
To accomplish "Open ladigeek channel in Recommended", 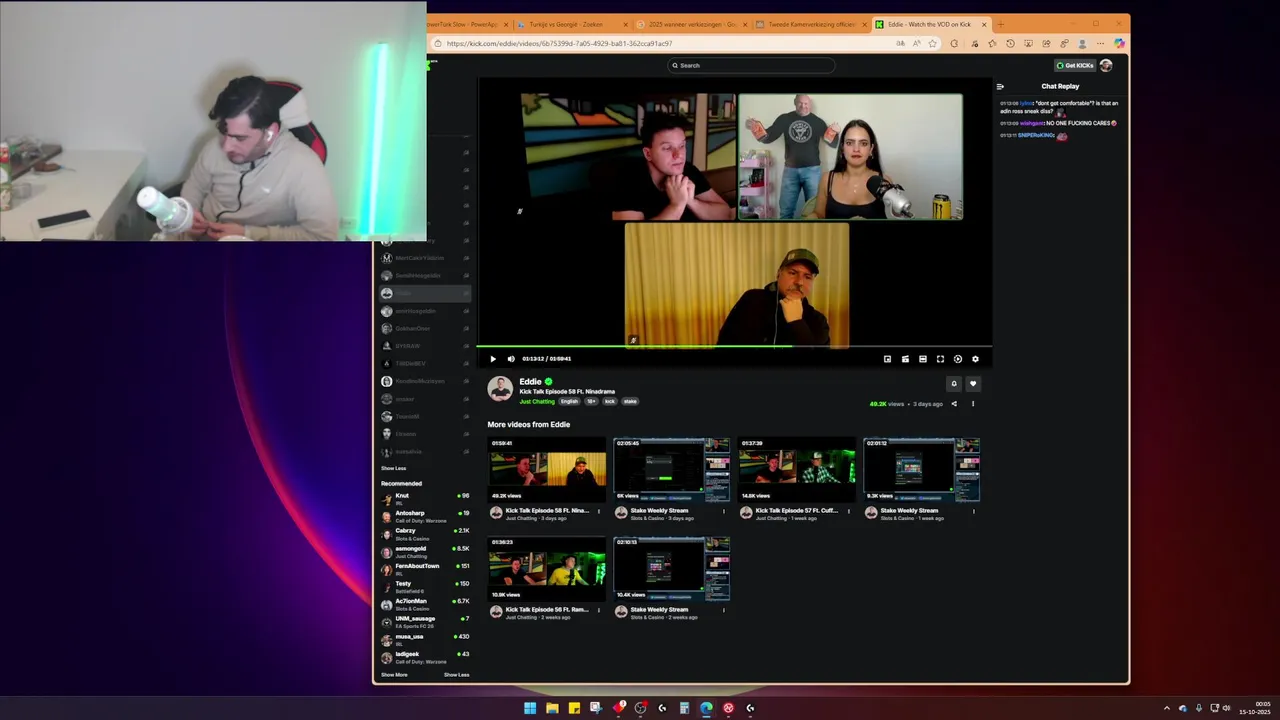I will click(x=425, y=656).
